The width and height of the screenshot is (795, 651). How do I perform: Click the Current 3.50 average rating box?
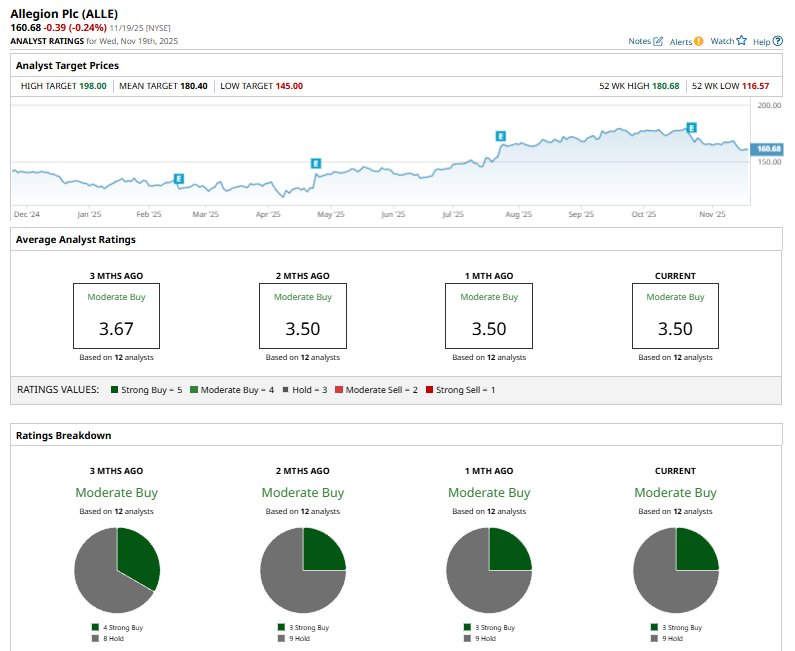tap(675, 315)
